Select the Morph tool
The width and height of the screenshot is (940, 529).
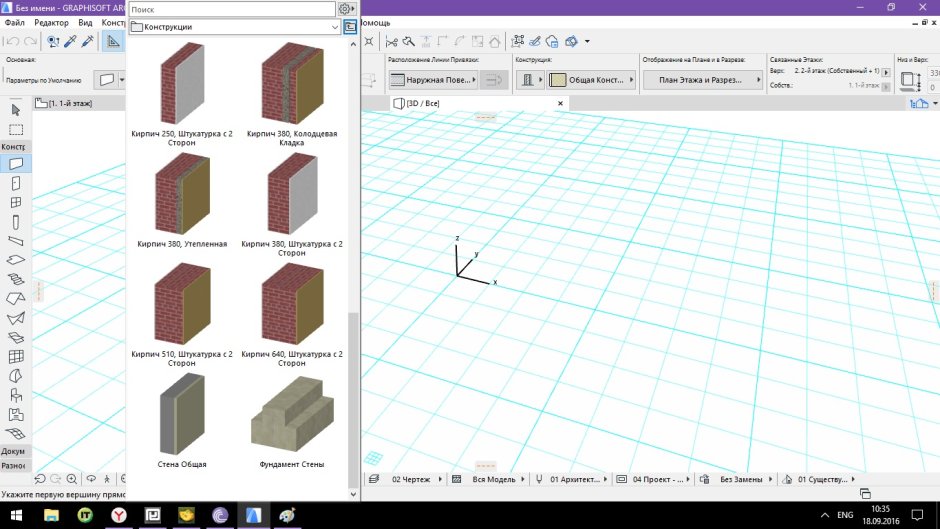[x=16, y=376]
